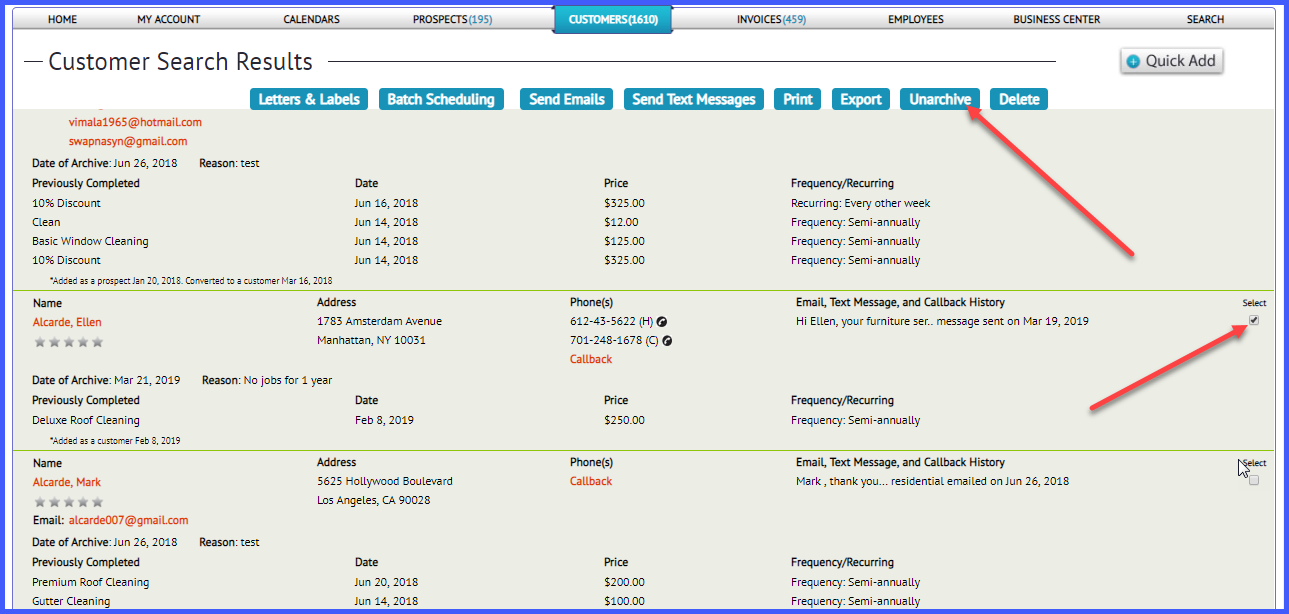The image size is (1289, 614).
Task: Open Alcarde, Ellen customer record
Action: click(x=67, y=322)
